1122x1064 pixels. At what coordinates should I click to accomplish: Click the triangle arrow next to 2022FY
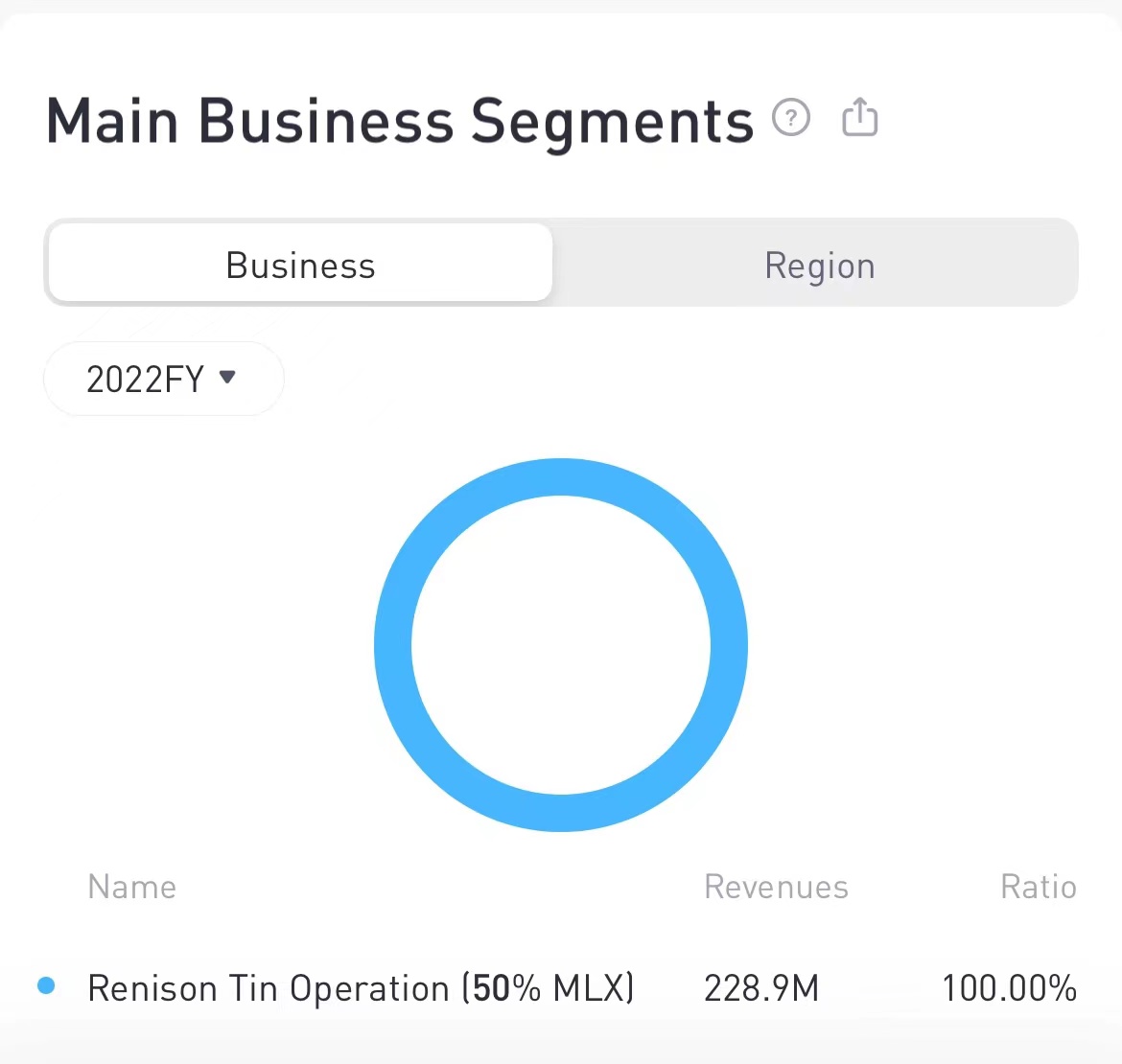pos(227,377)
